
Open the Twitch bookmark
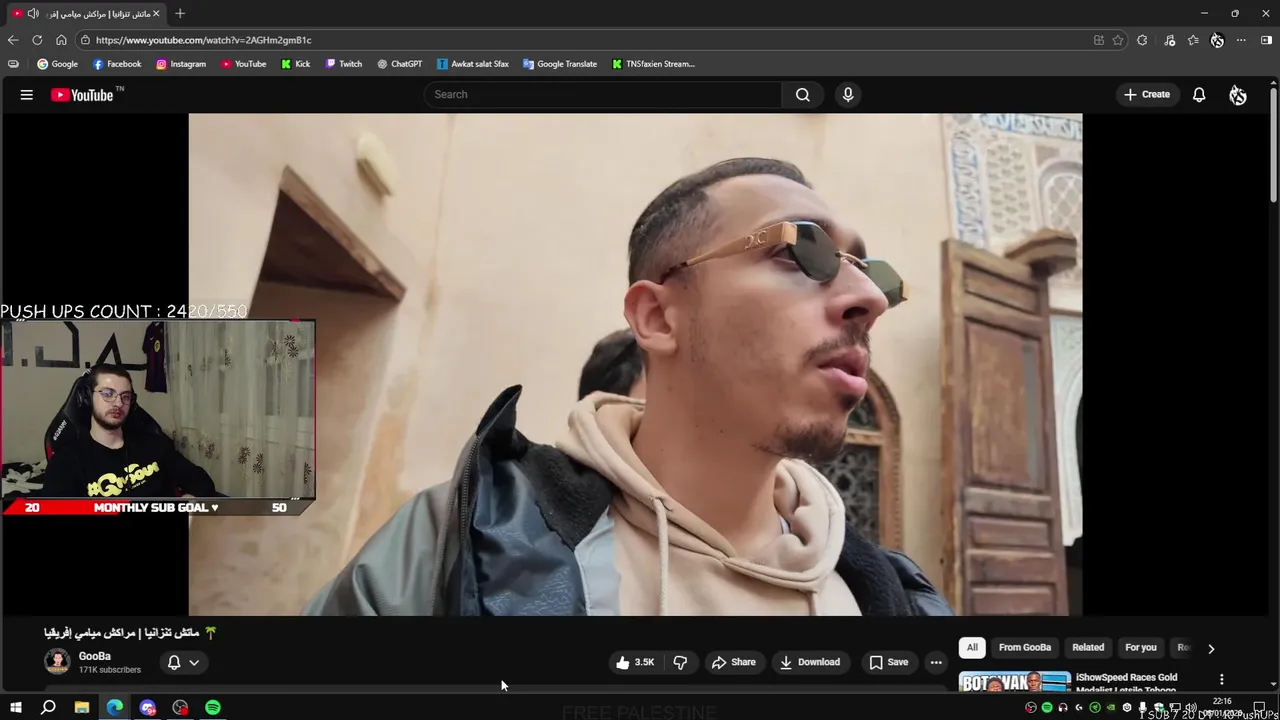click(x=344, y=64)
